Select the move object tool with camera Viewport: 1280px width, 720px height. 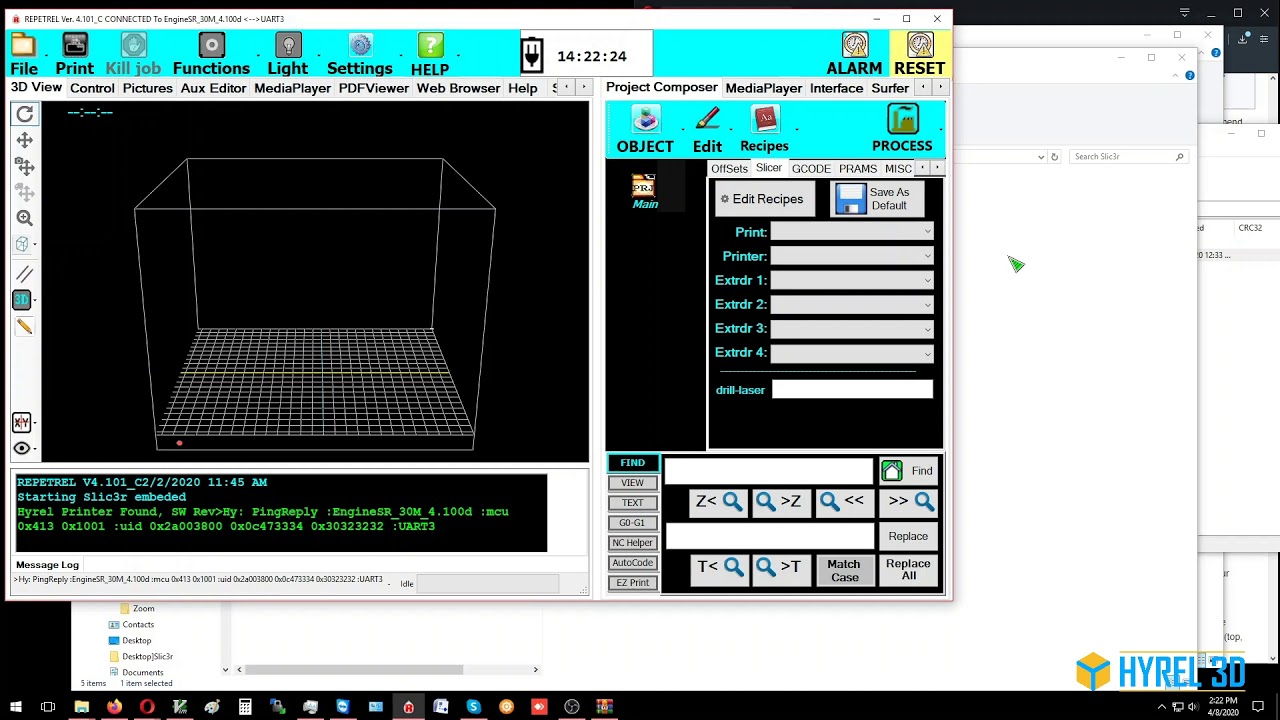[x=25, y=167]
